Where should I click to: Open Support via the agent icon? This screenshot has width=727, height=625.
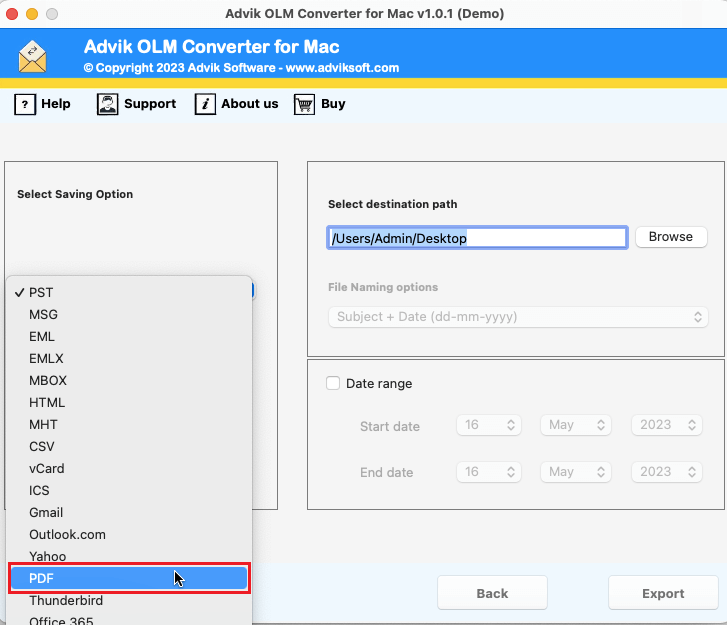click(108, 104)
